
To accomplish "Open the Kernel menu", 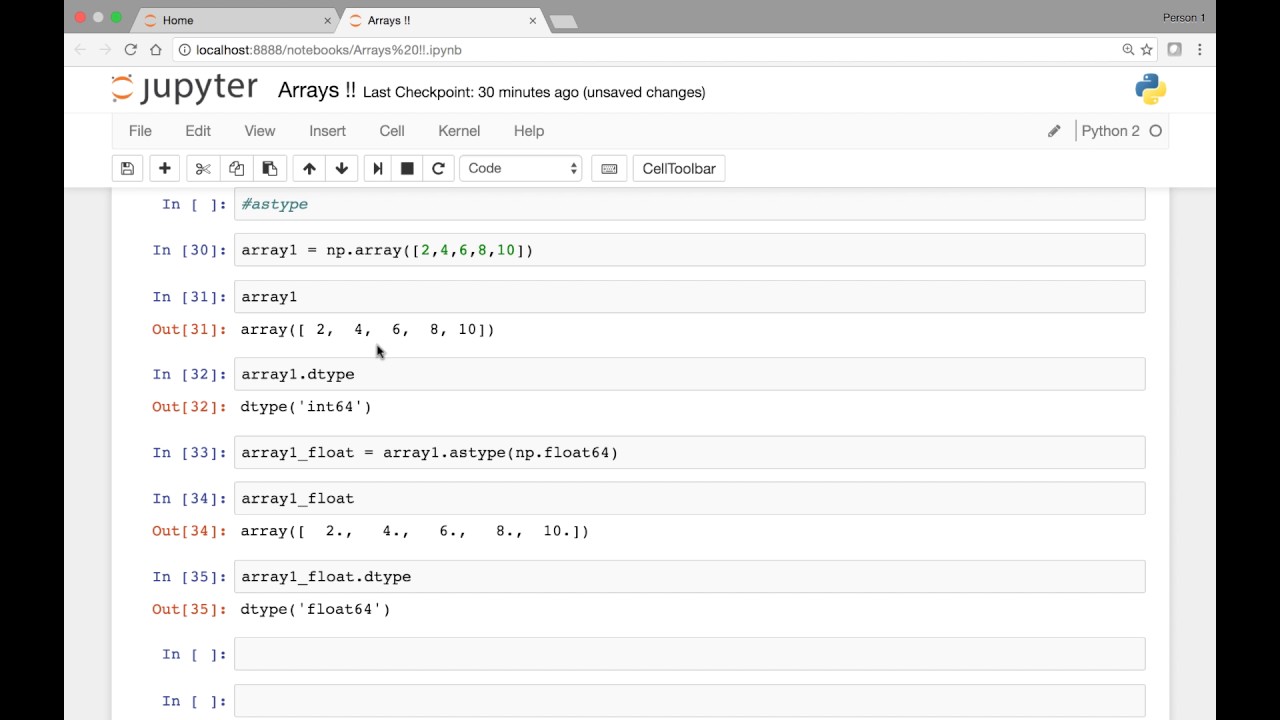I will coord(459,131).
